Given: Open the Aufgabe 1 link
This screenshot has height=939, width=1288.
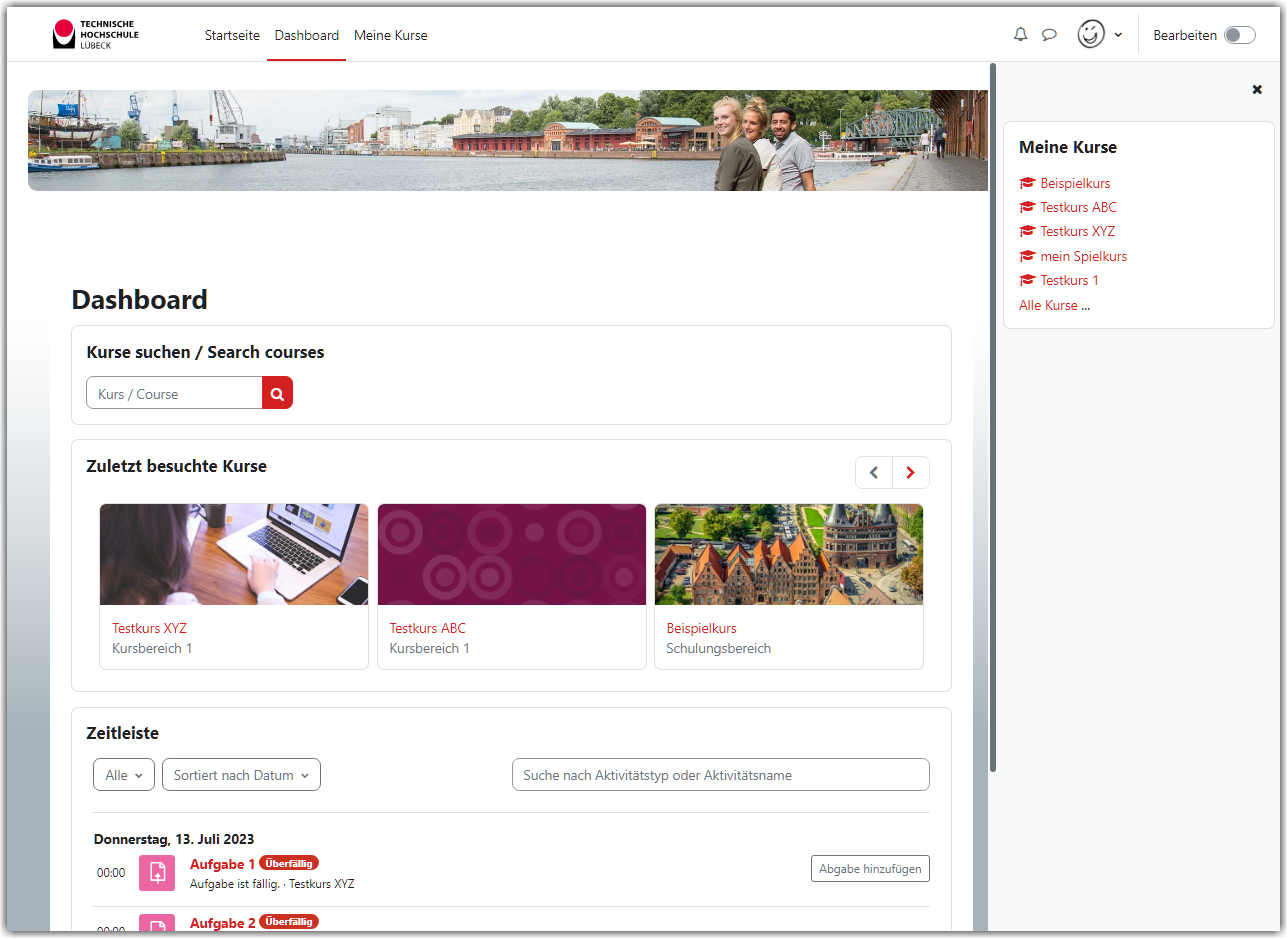Looking at the screenshot, I should click(x=223, y=864).
